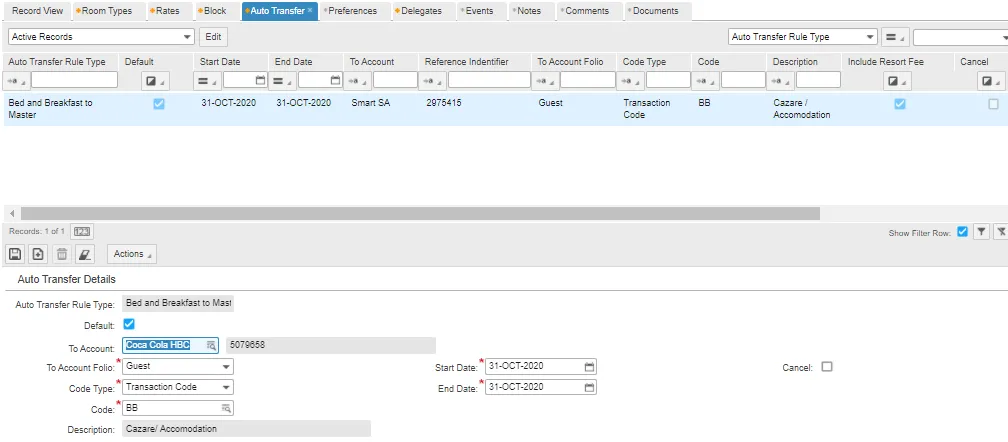The width and height of the screenshot is (1008, 442).
Task: Switch to Rates tab
Action: point(167,11)
